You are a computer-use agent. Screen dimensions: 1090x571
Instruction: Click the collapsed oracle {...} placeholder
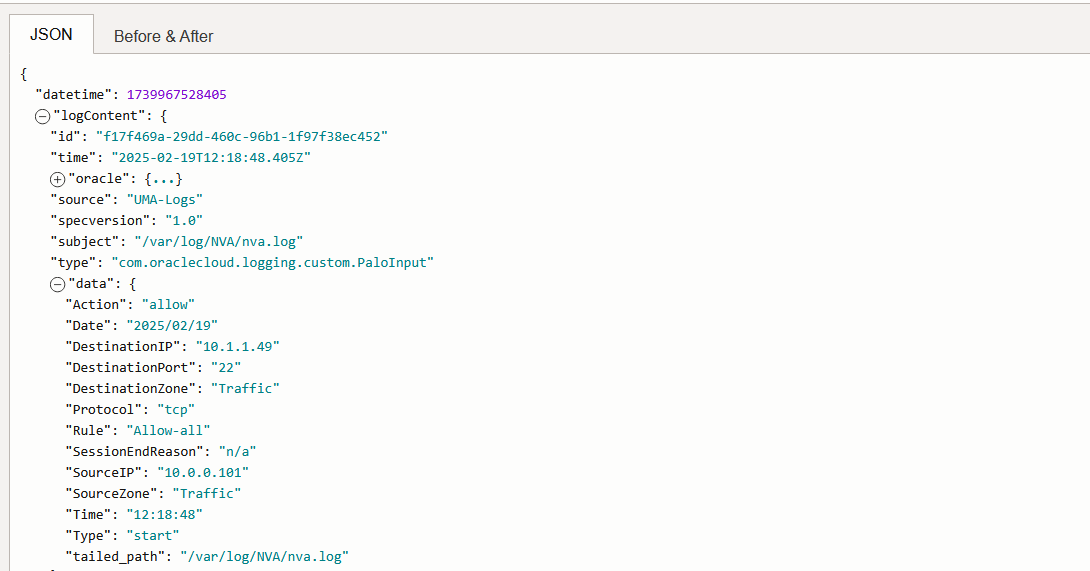click(164, 179)
